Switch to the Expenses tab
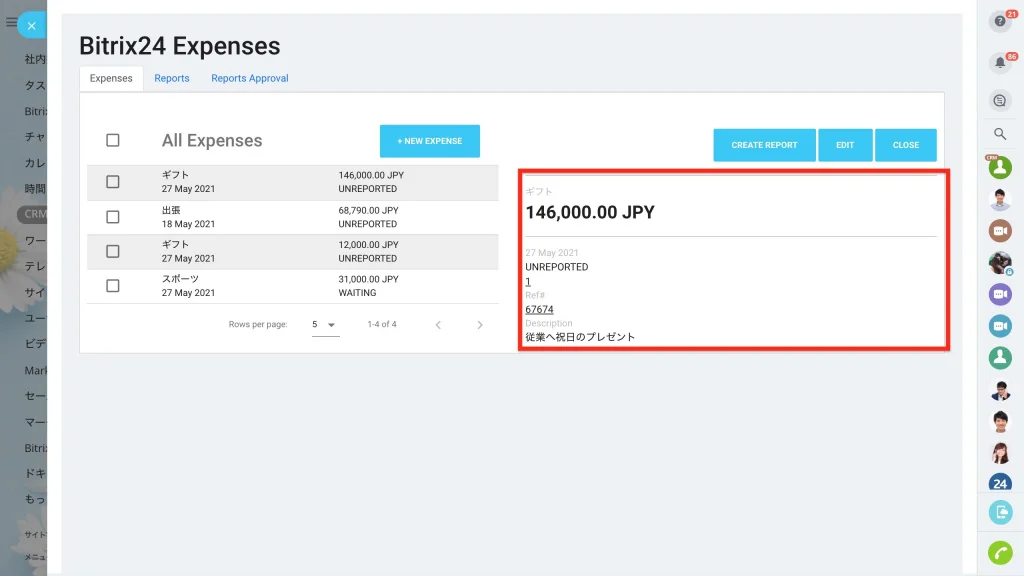The image size is (1024, 576). [111, 78]
